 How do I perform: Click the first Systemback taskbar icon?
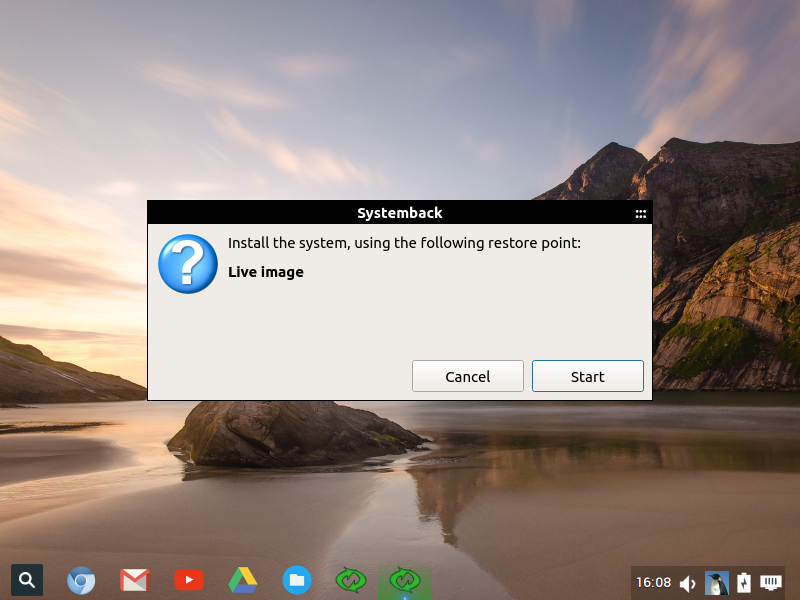351,580
